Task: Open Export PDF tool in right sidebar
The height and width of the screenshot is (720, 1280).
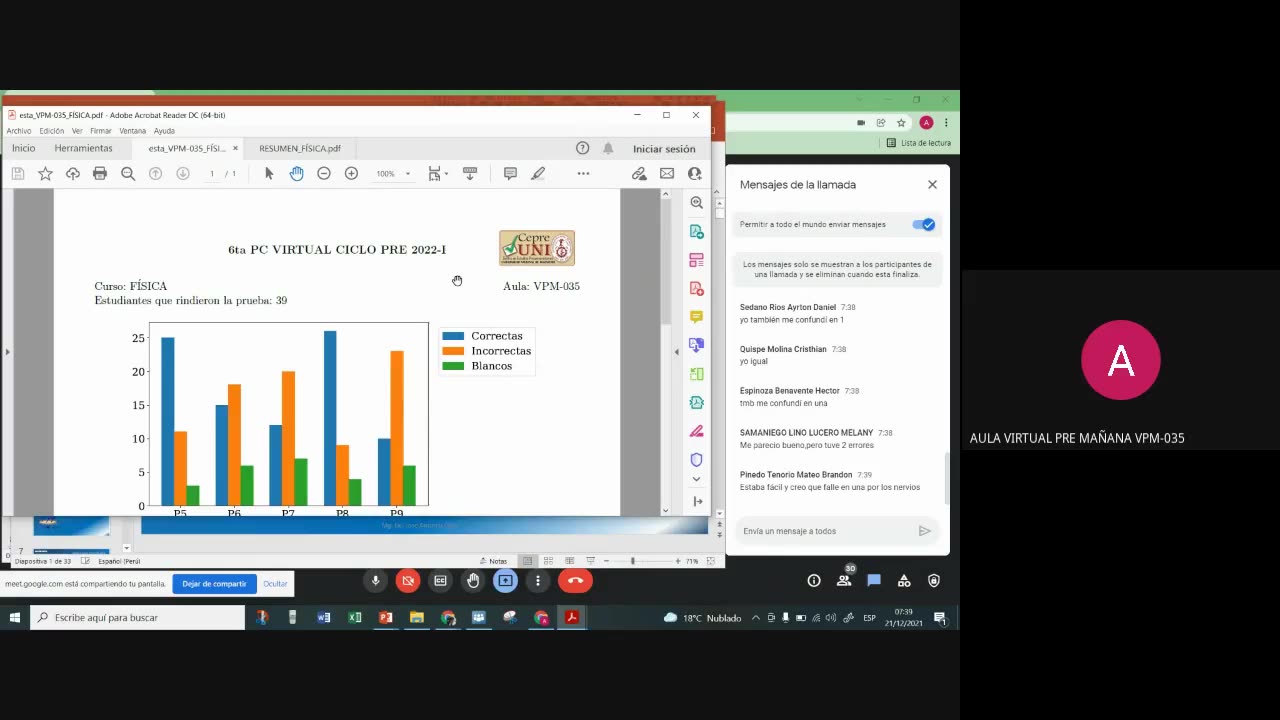Action: coord(697,231)
